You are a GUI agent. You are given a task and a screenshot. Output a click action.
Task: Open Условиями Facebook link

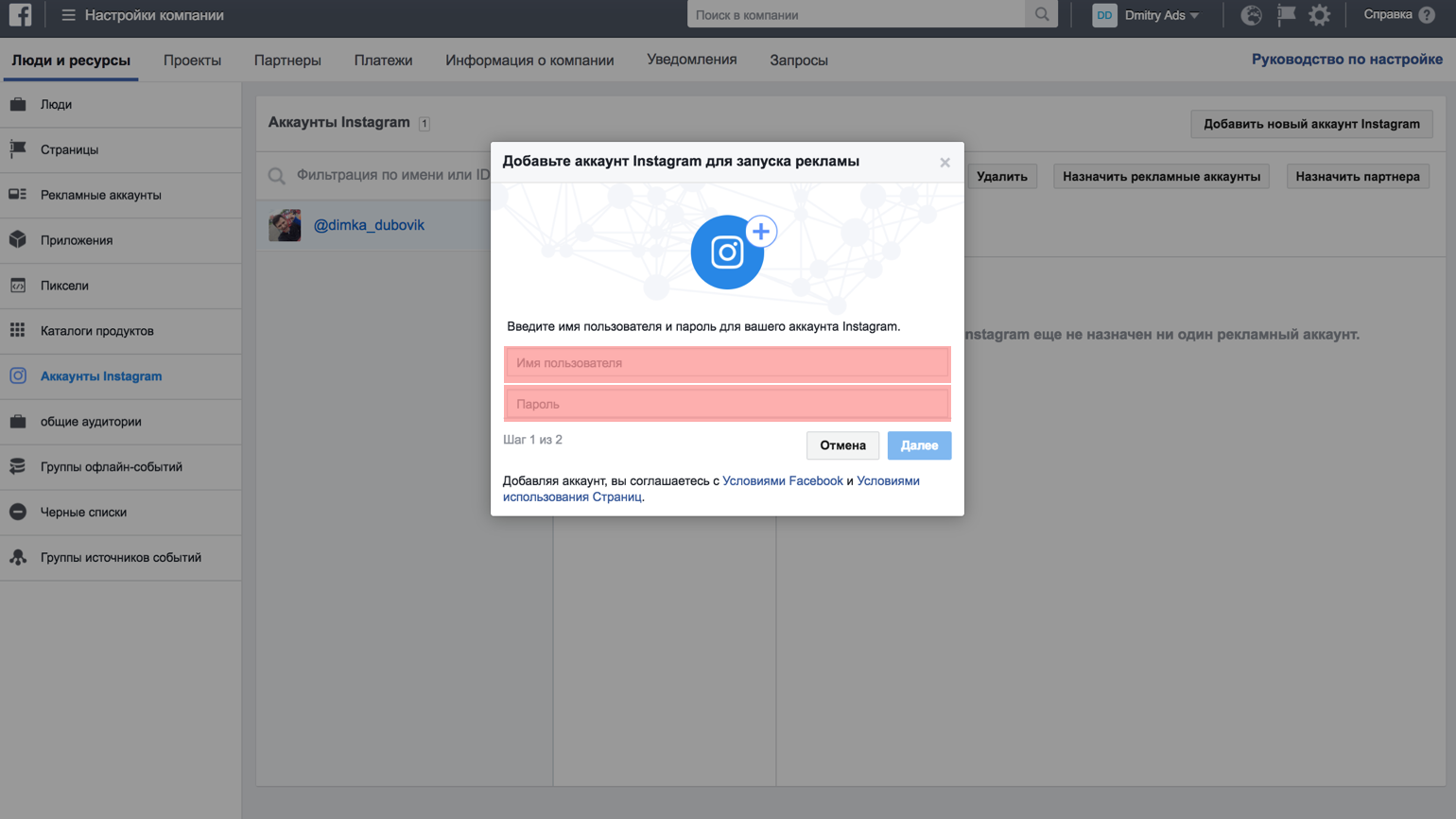(x=782, y=480)
